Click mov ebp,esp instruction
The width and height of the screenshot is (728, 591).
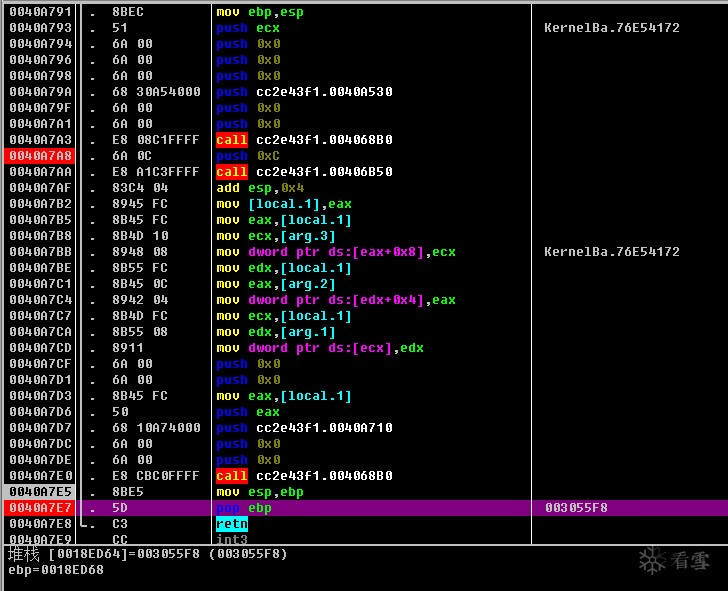pyautogui.click(x=260, y=12)
